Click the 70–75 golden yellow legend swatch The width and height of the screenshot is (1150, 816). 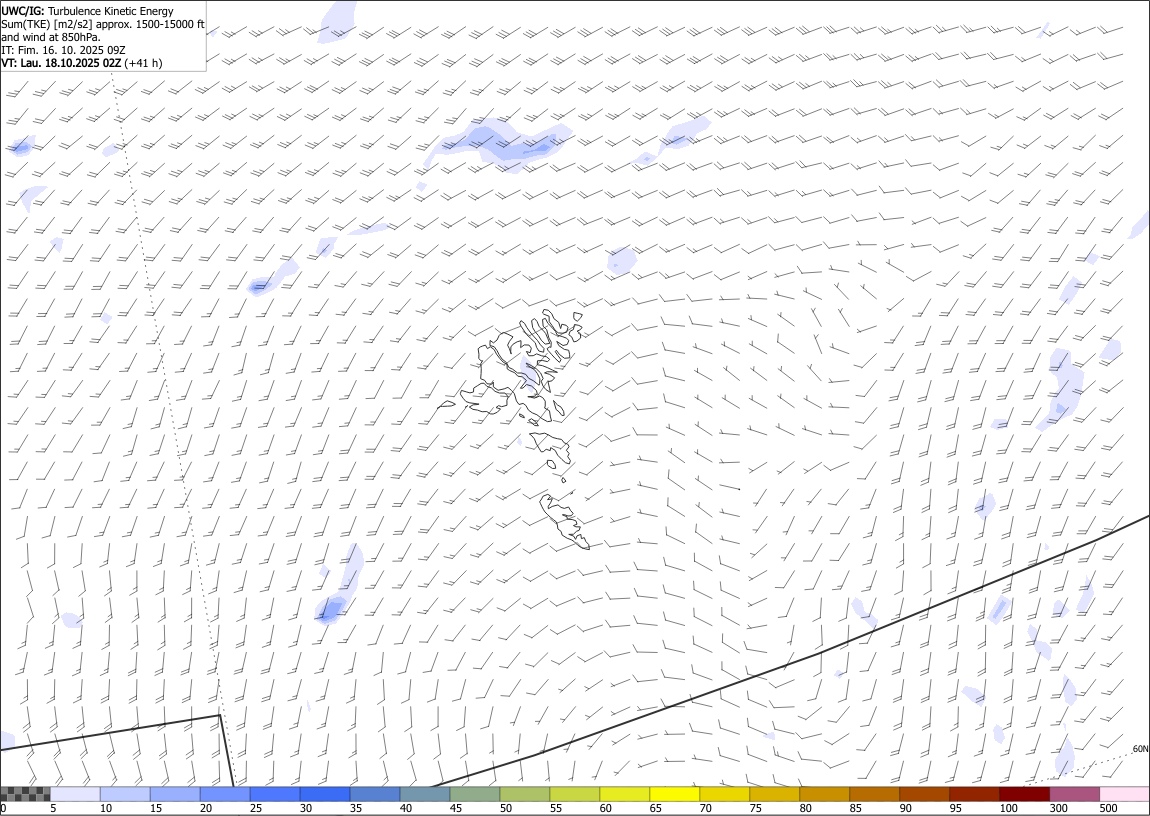pyautogui.click(x=724, y=794)
